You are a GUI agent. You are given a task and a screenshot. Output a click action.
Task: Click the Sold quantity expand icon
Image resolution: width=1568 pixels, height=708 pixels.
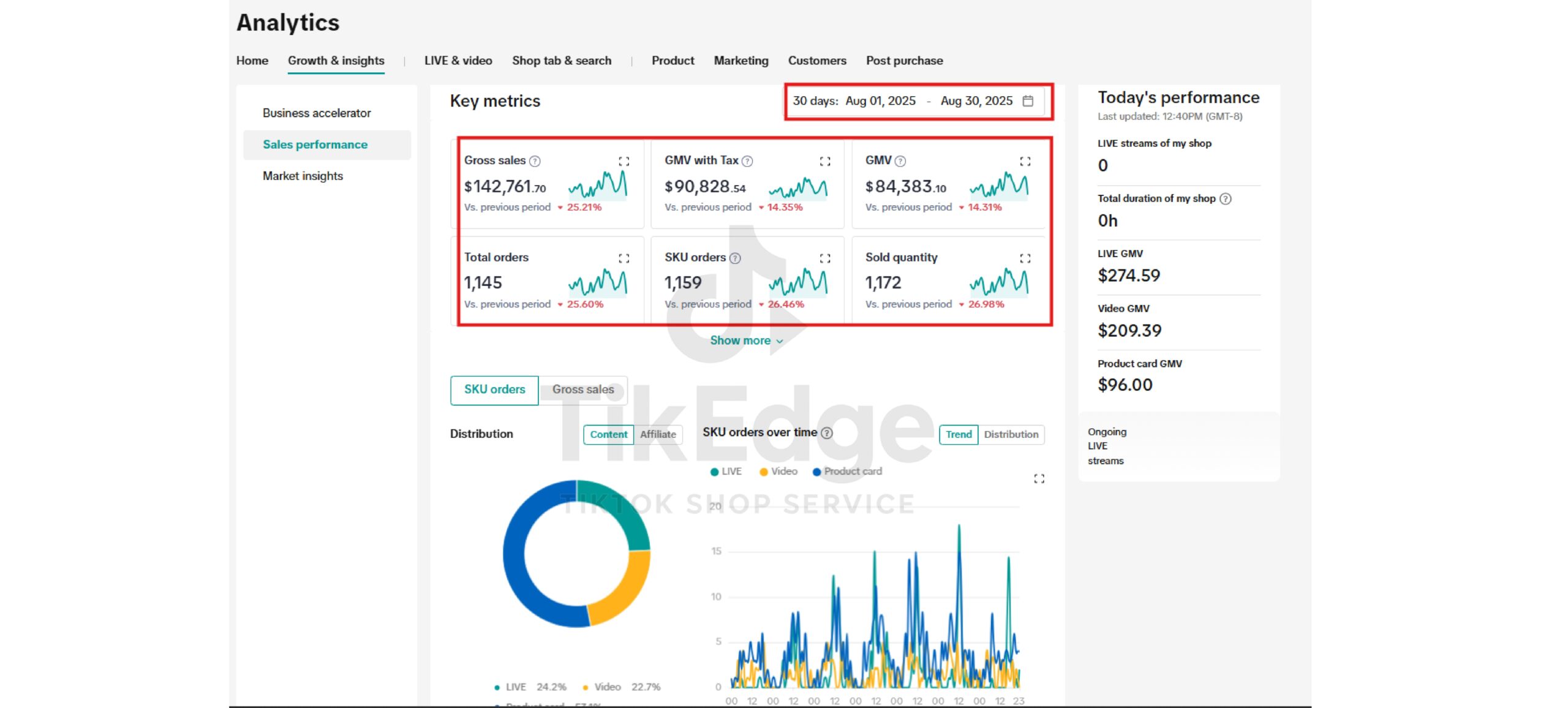[1025, 258]
